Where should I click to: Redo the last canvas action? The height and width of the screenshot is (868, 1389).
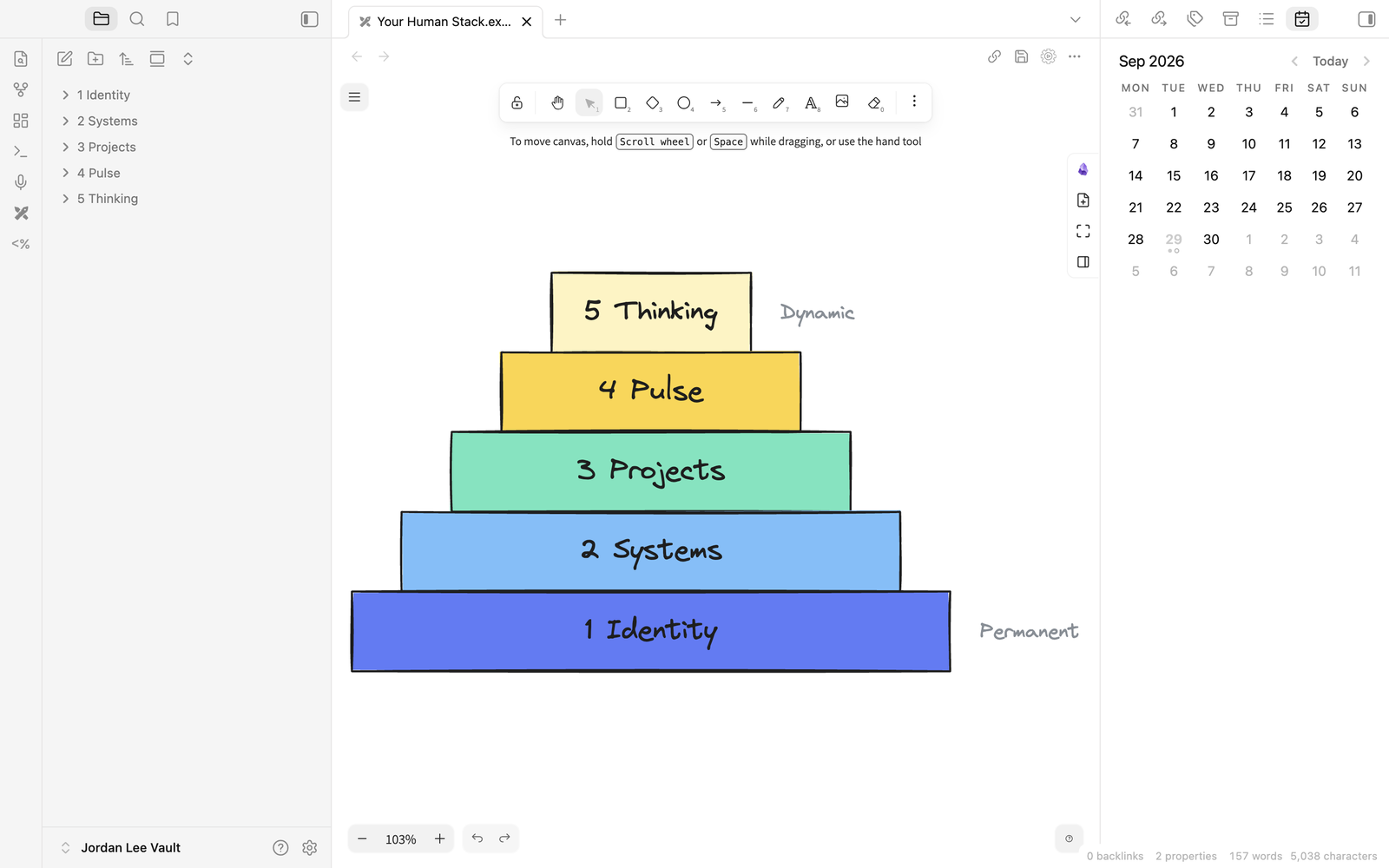point(504,838)
